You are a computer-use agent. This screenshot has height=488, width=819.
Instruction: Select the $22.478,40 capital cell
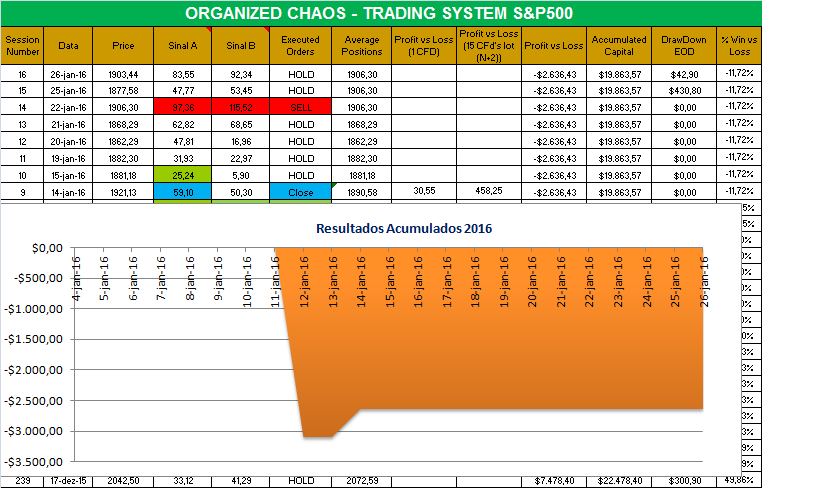pyautogui.click(x=619, y=481)
